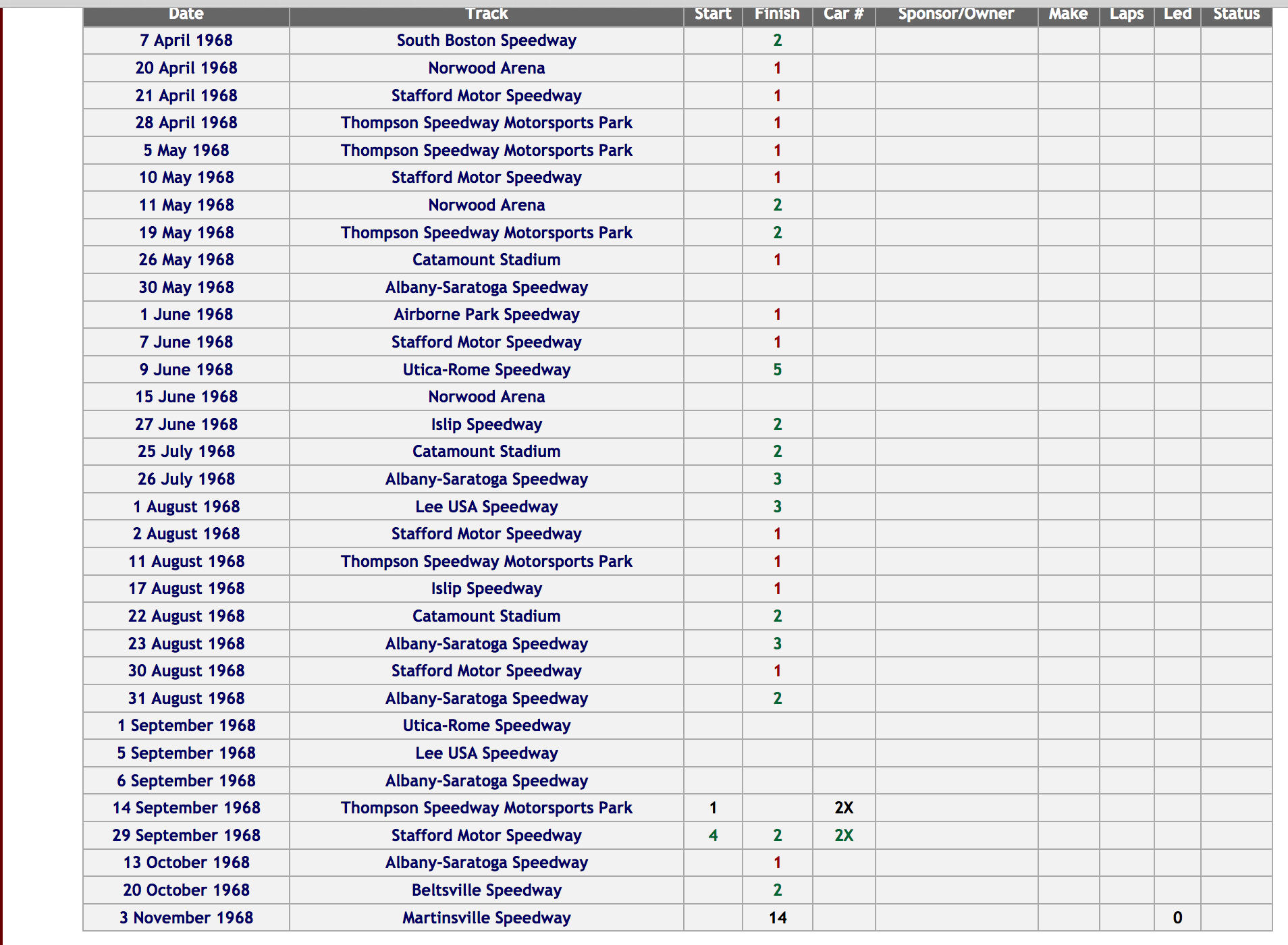Viewport: 1288px width, 945px height.
Task: Open the 30 August 1968 date
Action: pos(186,671)
